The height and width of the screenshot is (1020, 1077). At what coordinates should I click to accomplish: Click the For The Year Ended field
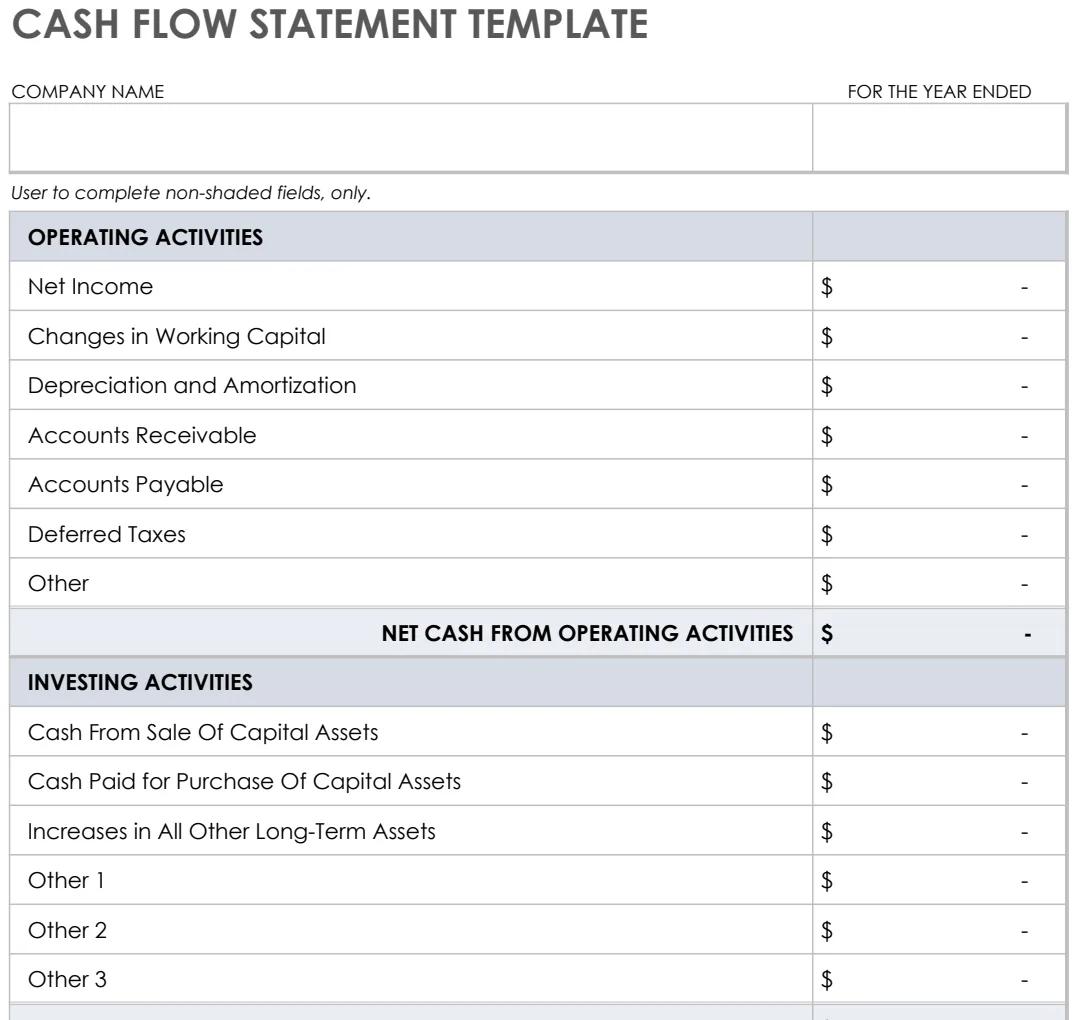(939, 138)
